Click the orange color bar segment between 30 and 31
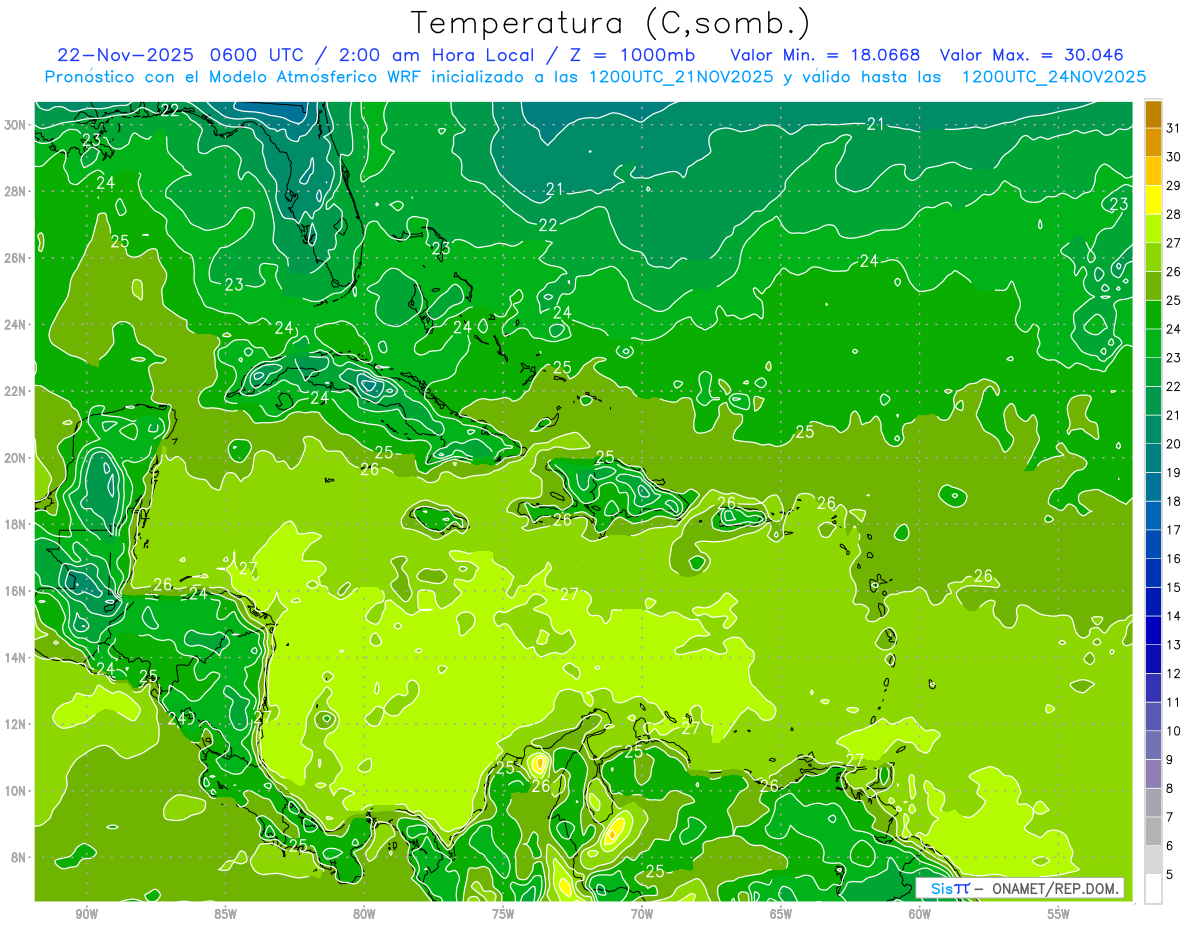 (1154, 142)
